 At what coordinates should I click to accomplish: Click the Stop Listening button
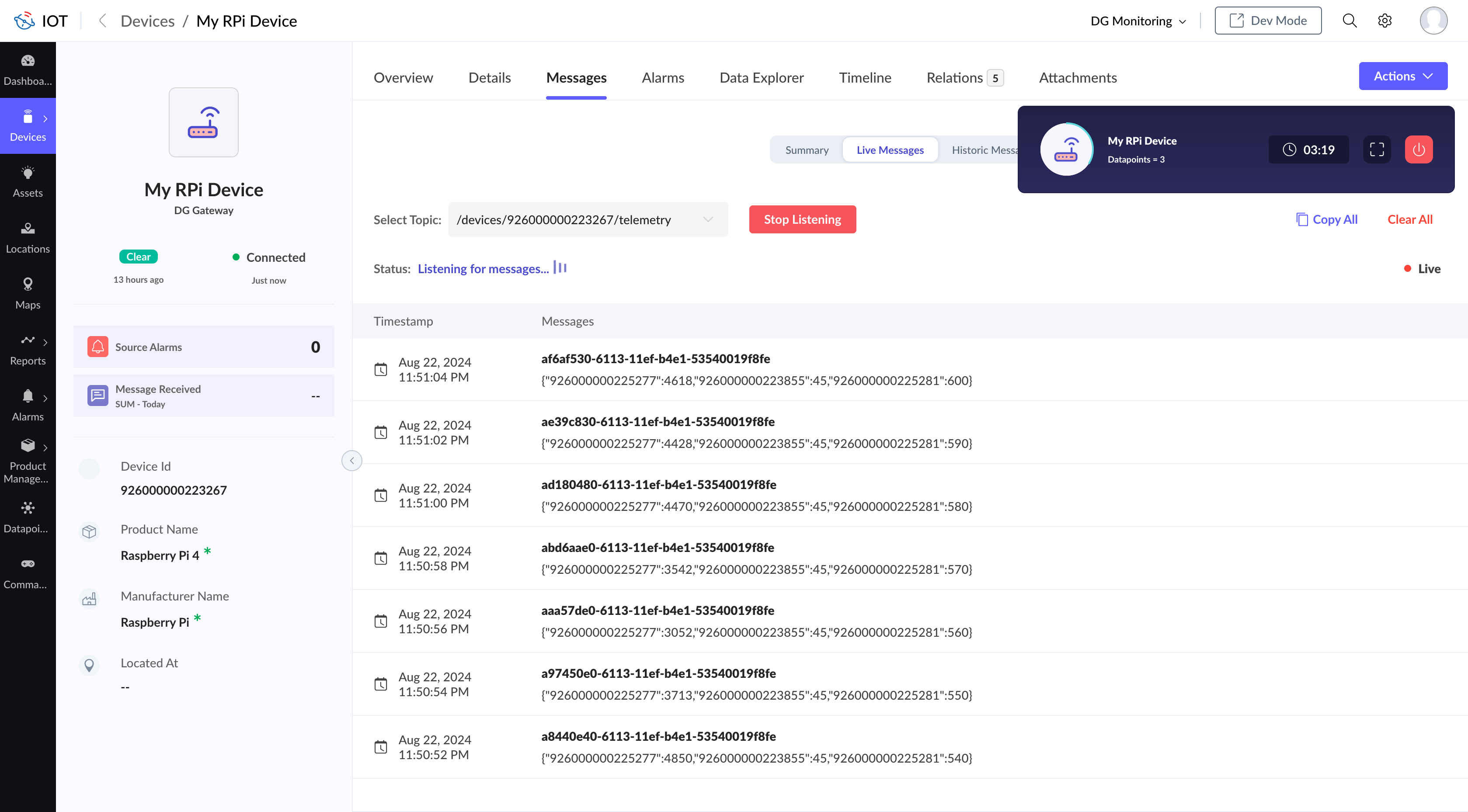click(802, 219)
